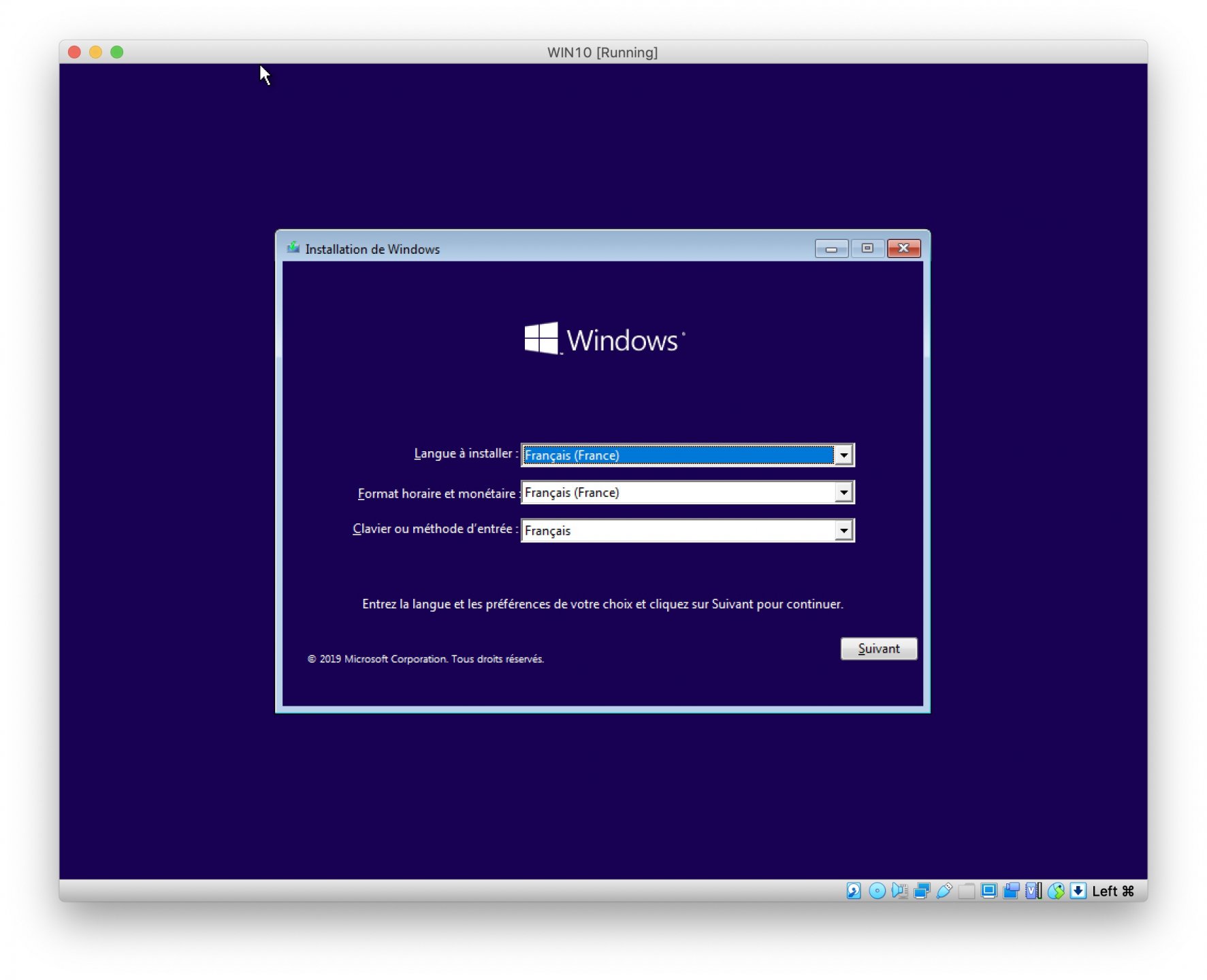
Task: Maximize the Installation de Windows dialog
Action: 867,248
